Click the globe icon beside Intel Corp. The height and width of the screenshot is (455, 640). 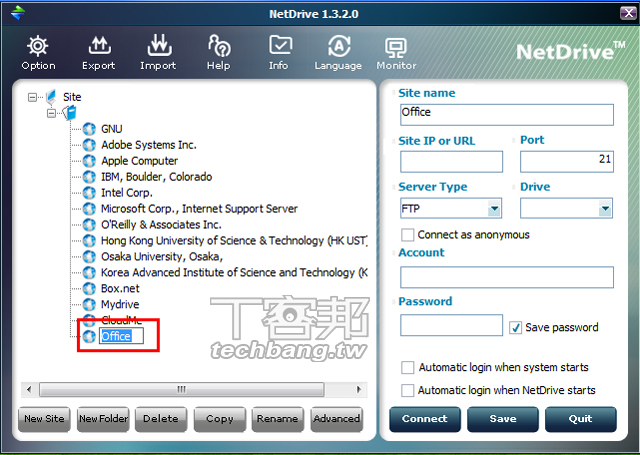89,193
